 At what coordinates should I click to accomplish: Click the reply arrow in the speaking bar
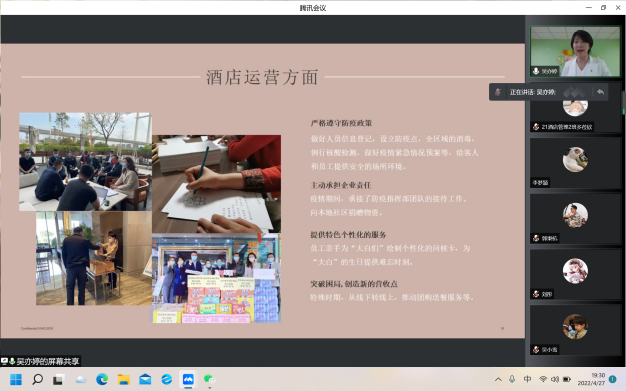point(600,92)
